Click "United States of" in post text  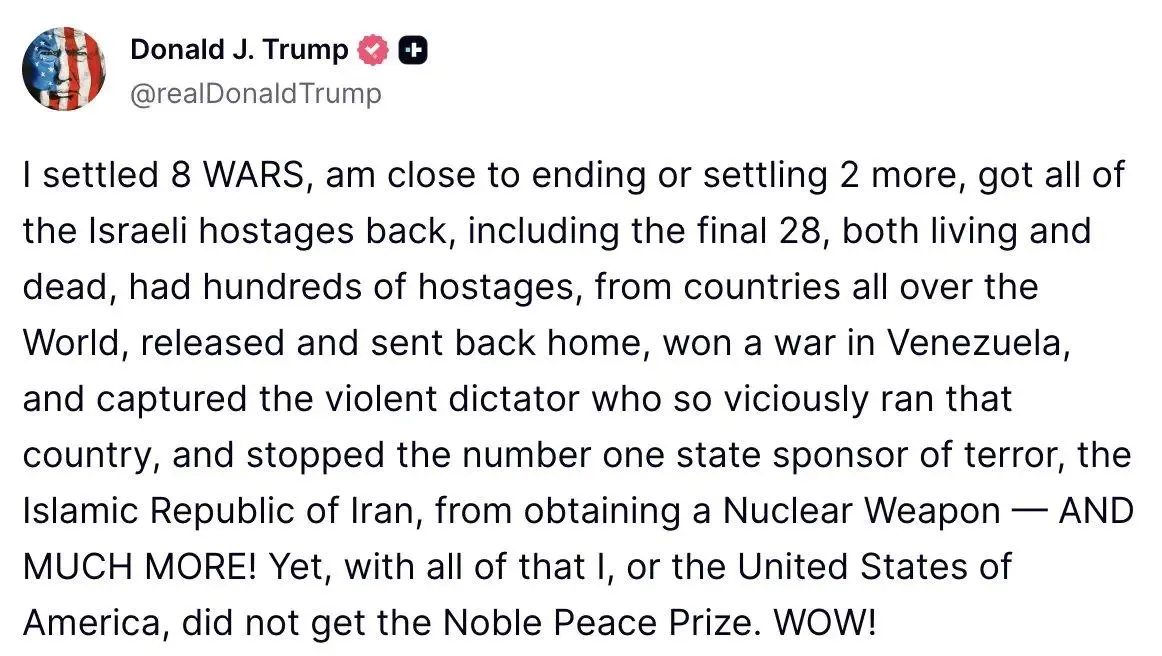click(874, 567)
